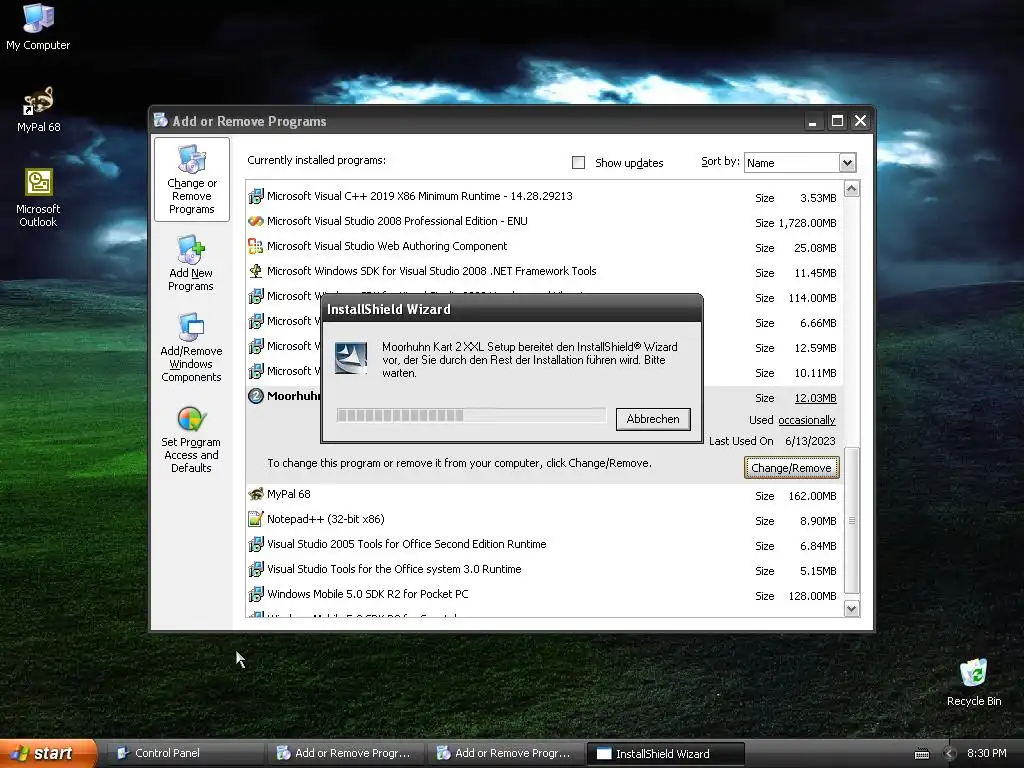Click the used occasionally link
The height and width of the screenshot is (768, 1024).
(807, 420)
